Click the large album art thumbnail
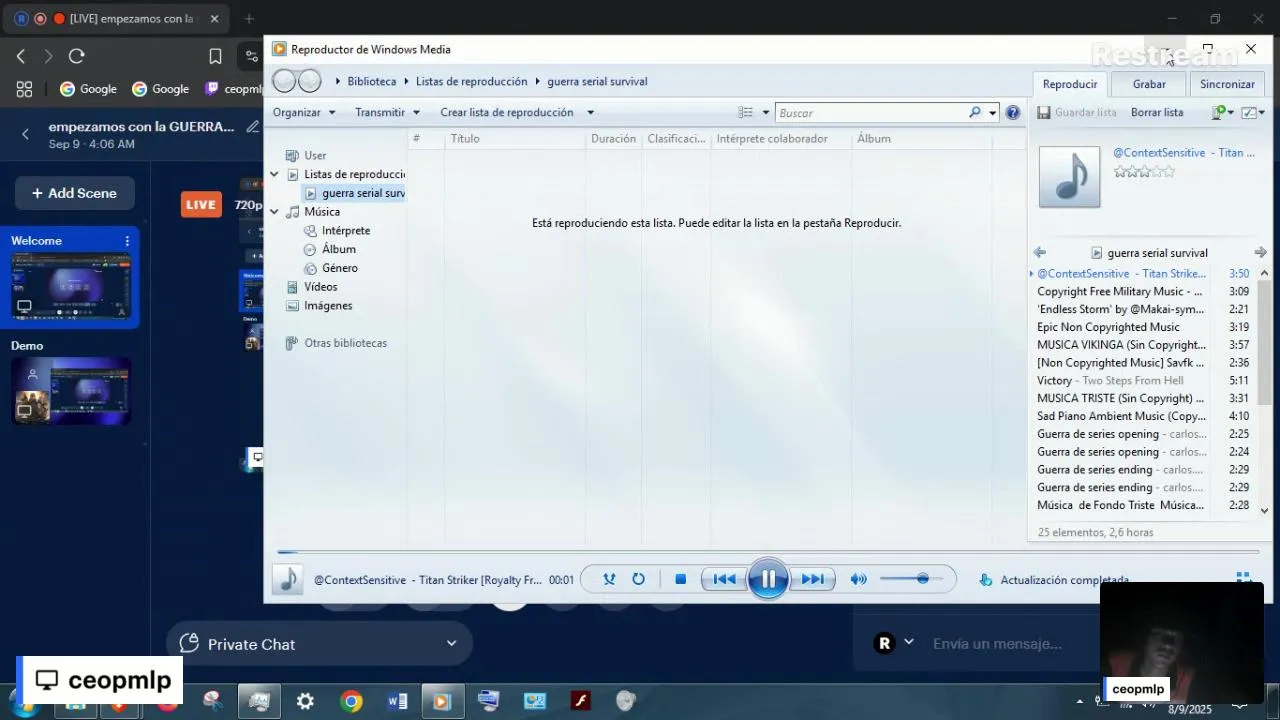 point(1069,177)
